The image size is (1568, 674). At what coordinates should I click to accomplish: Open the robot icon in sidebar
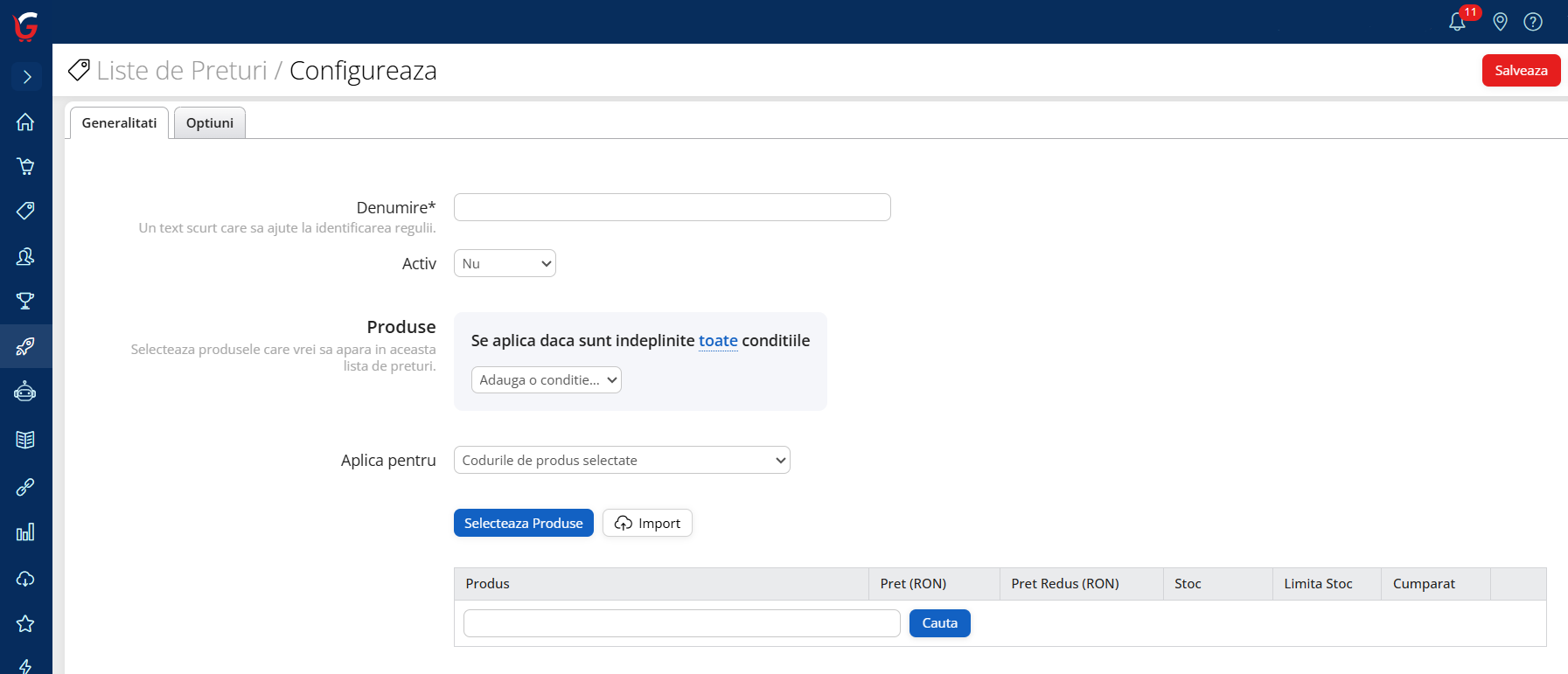pyautogui.click(x=25, y=392)
